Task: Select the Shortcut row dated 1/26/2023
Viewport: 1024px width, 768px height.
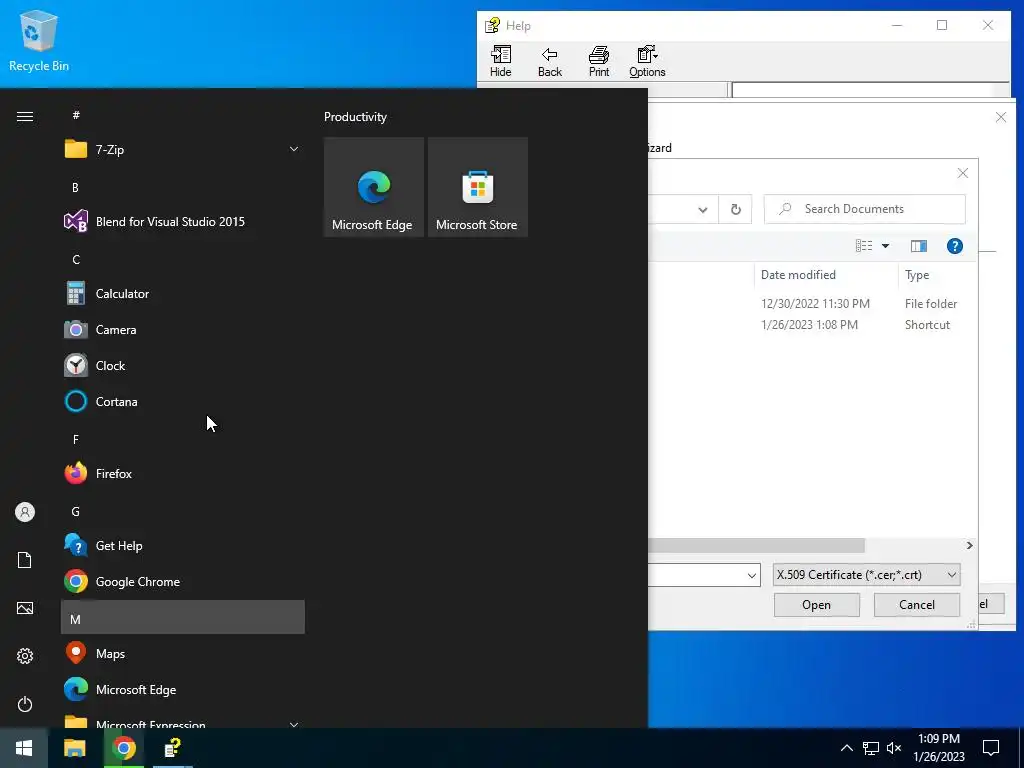Action: 813,325
